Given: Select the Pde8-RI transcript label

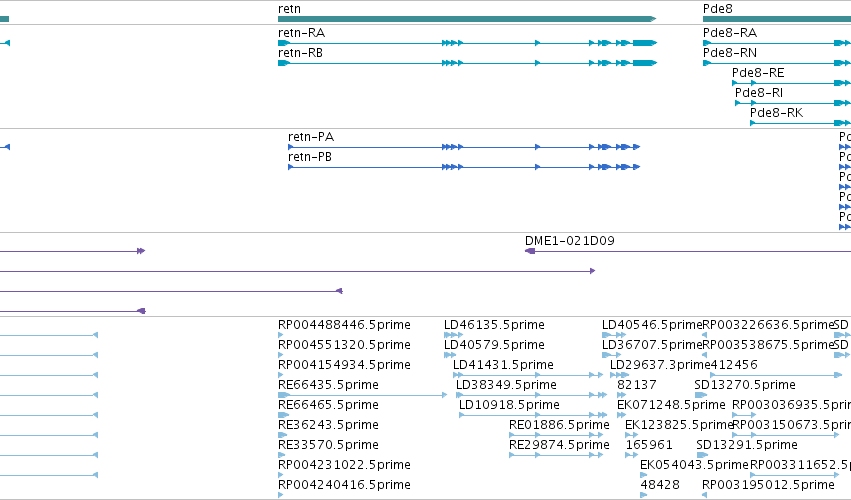Looking at the screenshot, I should click(x=759, y=93).
